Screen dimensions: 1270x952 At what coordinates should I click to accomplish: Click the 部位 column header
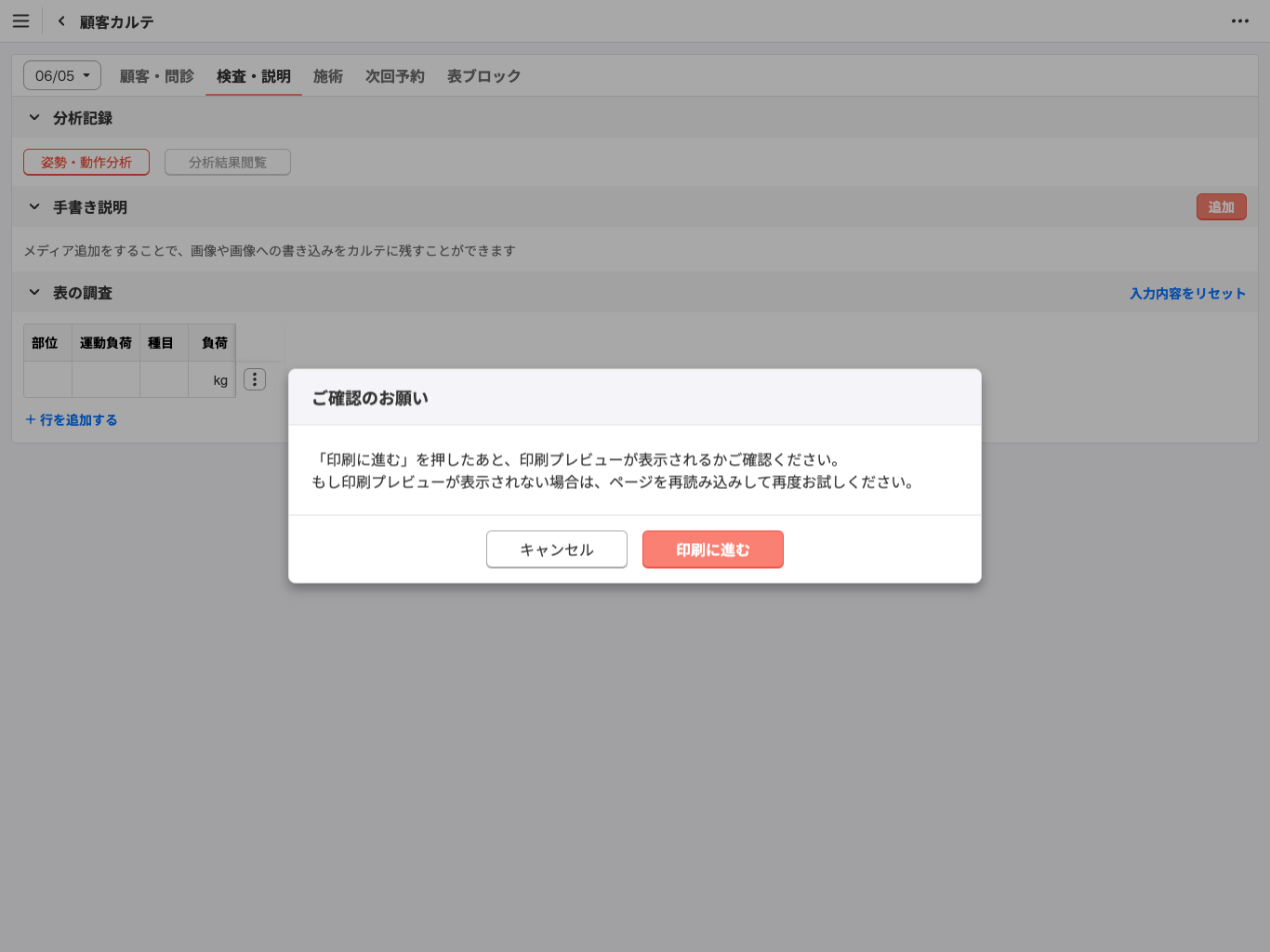click(47, 343)
